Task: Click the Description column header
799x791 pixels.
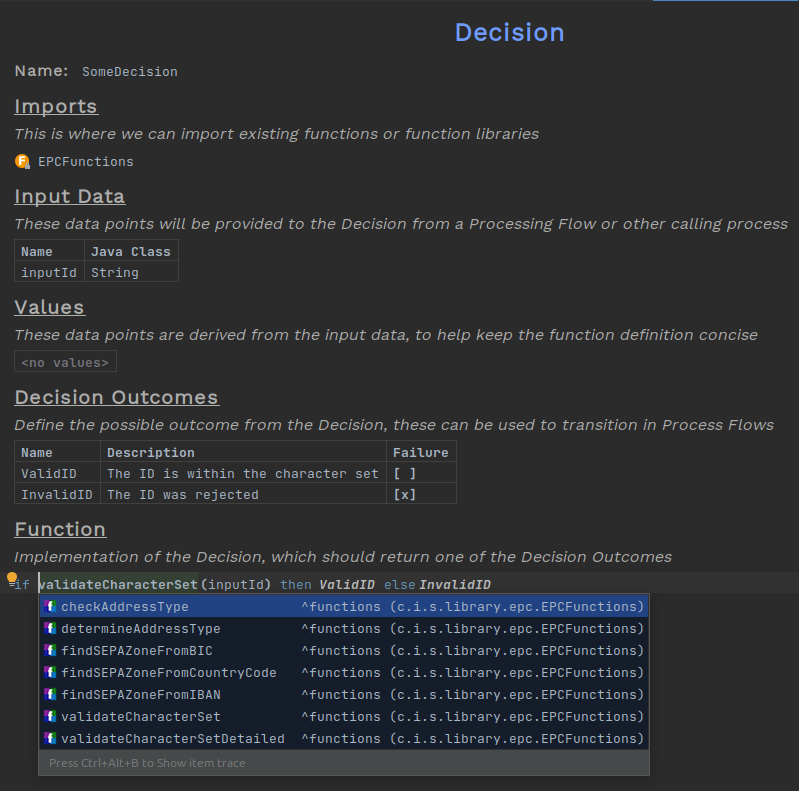Action: (x=243, y=453)
